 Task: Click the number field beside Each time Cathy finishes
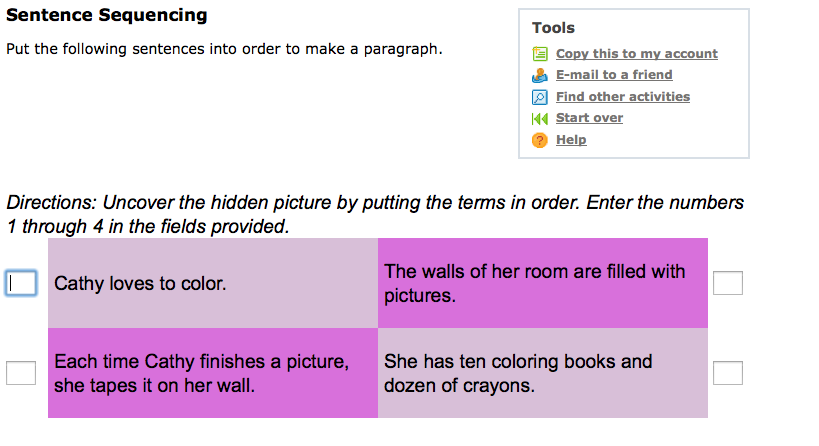[21, 373]
